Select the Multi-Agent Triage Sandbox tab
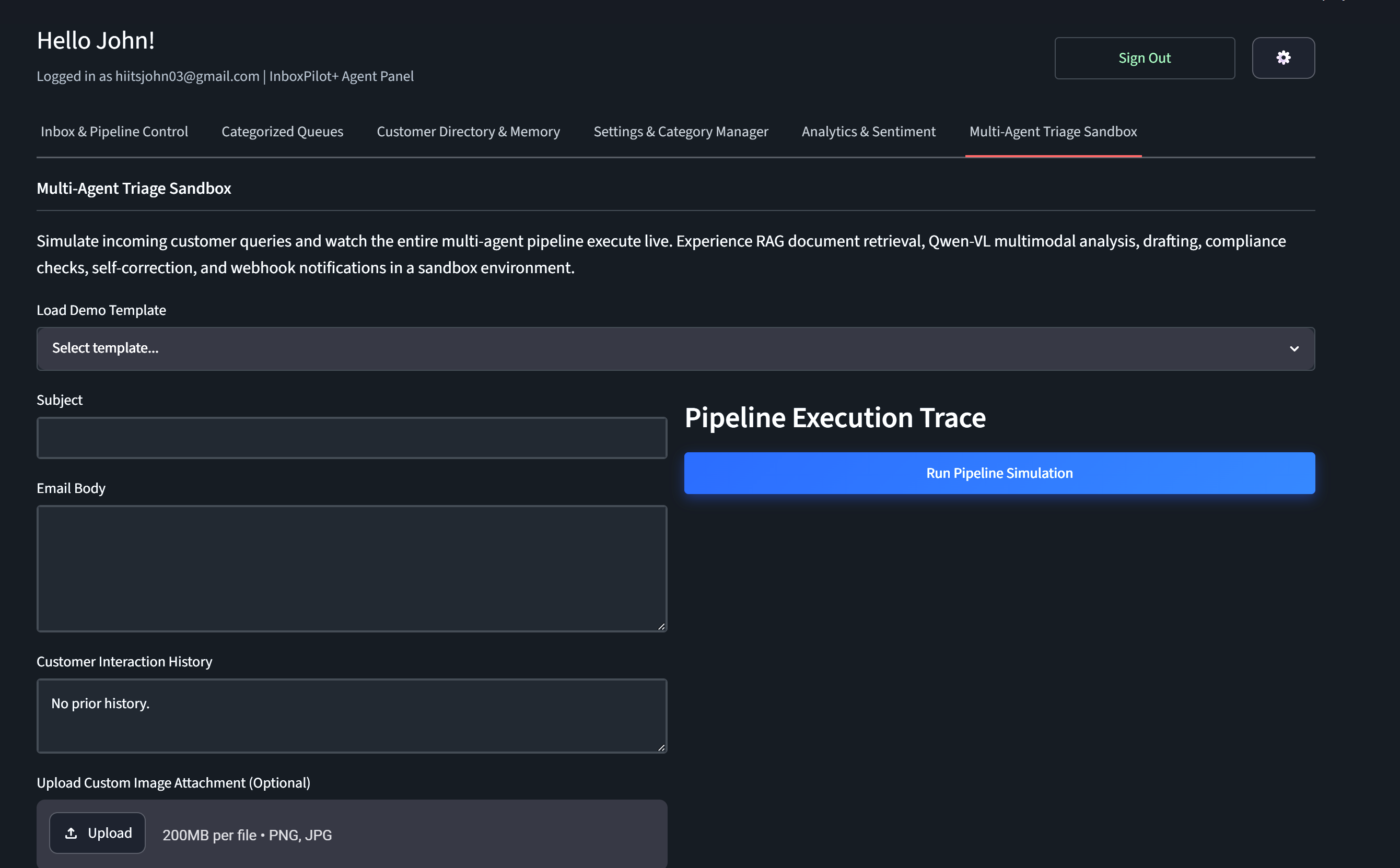This screenshot has width=1400, height=868. [1053, 132]
